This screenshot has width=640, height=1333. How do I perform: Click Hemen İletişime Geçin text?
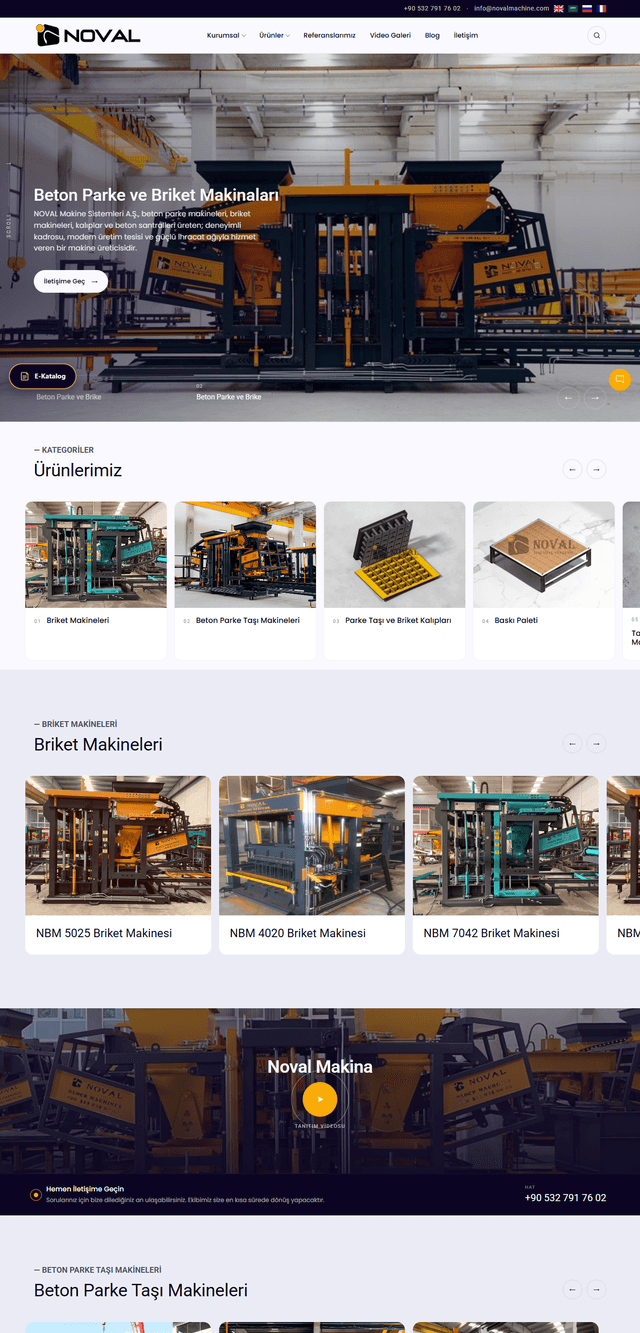point(85,1189)
